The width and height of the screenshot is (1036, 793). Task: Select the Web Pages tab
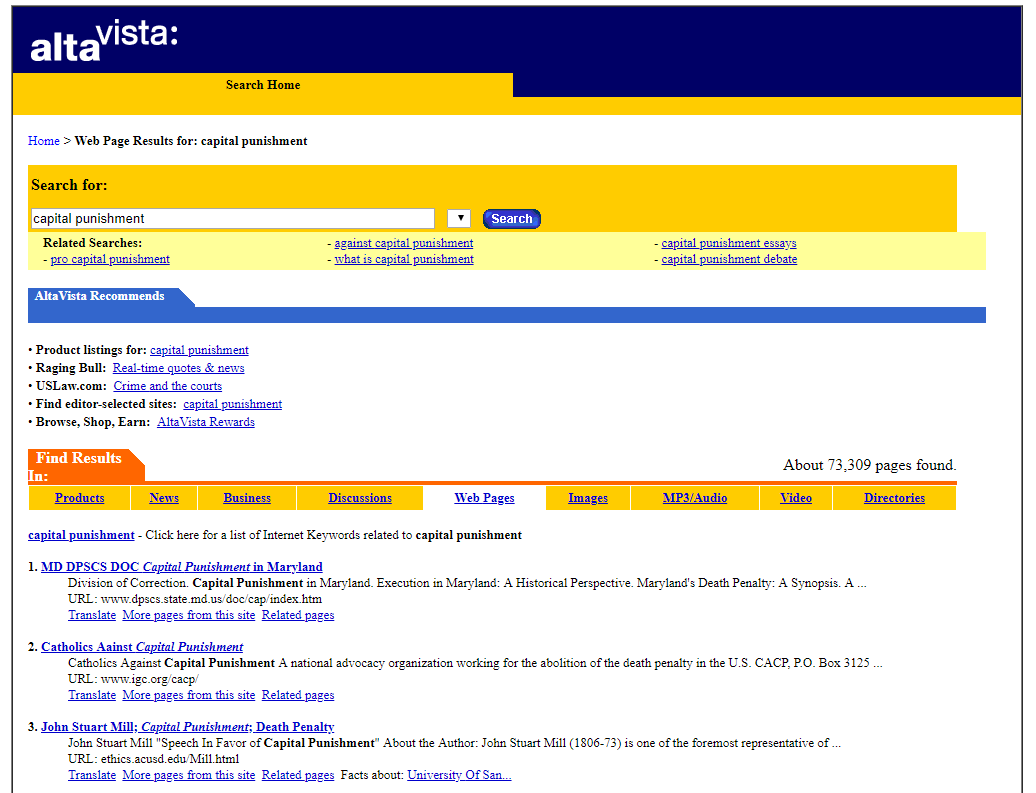point(484,498)
